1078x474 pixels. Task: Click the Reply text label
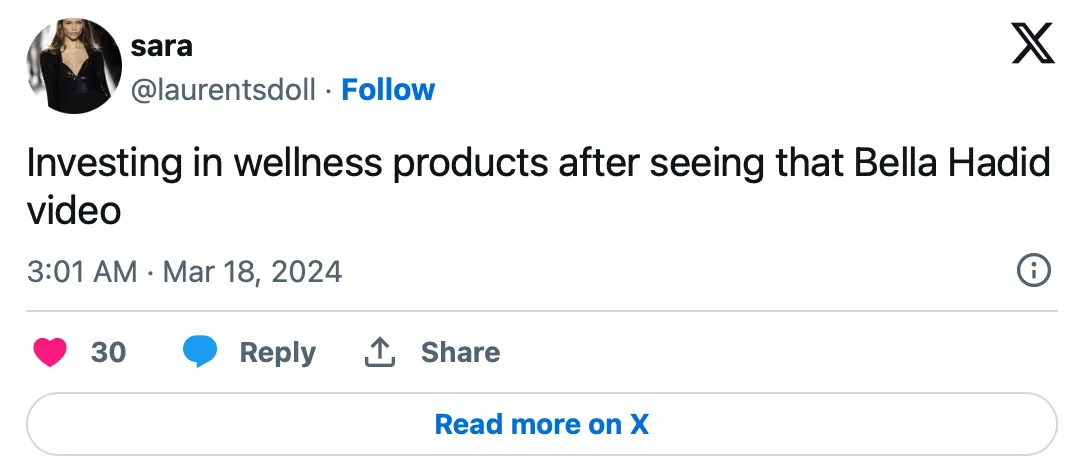pyautogui.click(x=278, y=352)
